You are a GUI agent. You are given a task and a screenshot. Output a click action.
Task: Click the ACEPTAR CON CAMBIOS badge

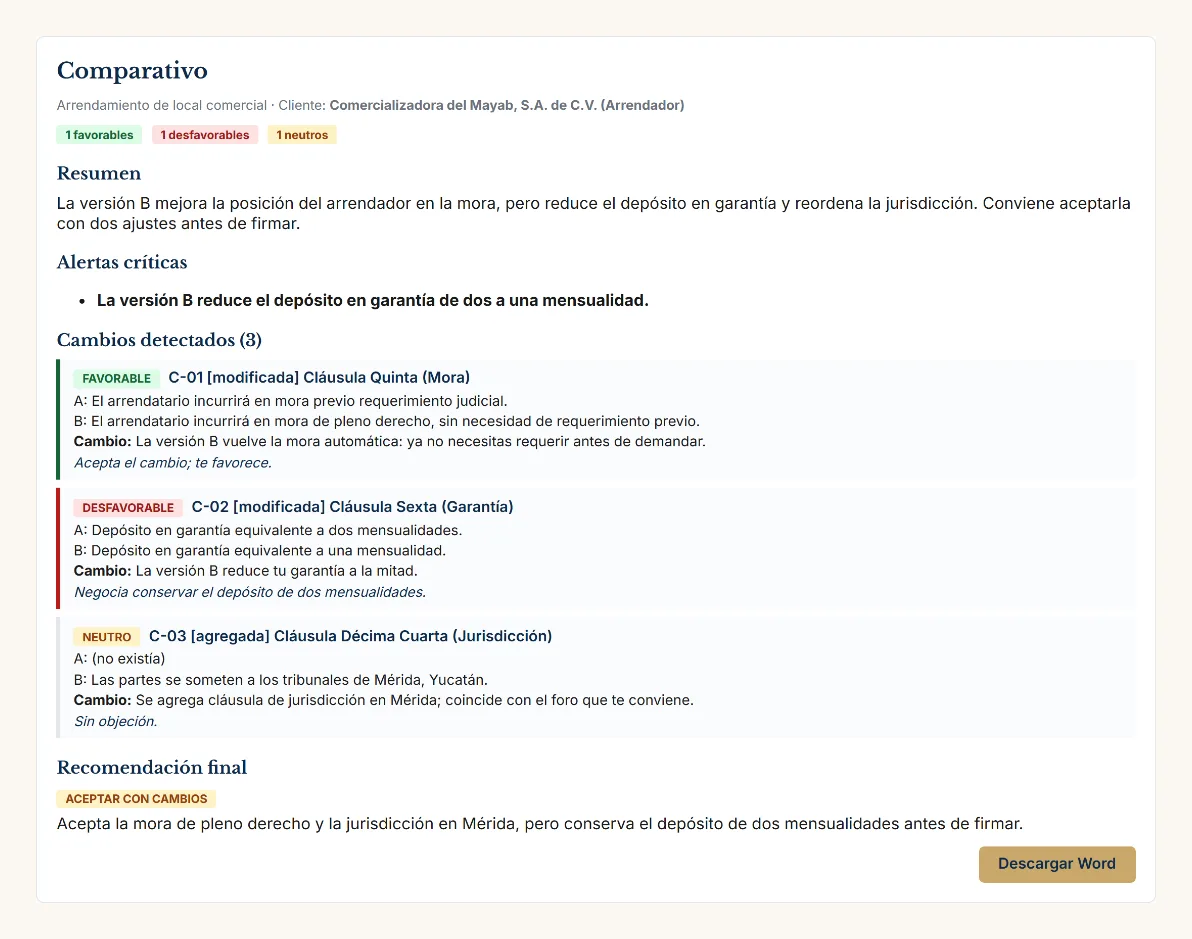click(136, 798)
